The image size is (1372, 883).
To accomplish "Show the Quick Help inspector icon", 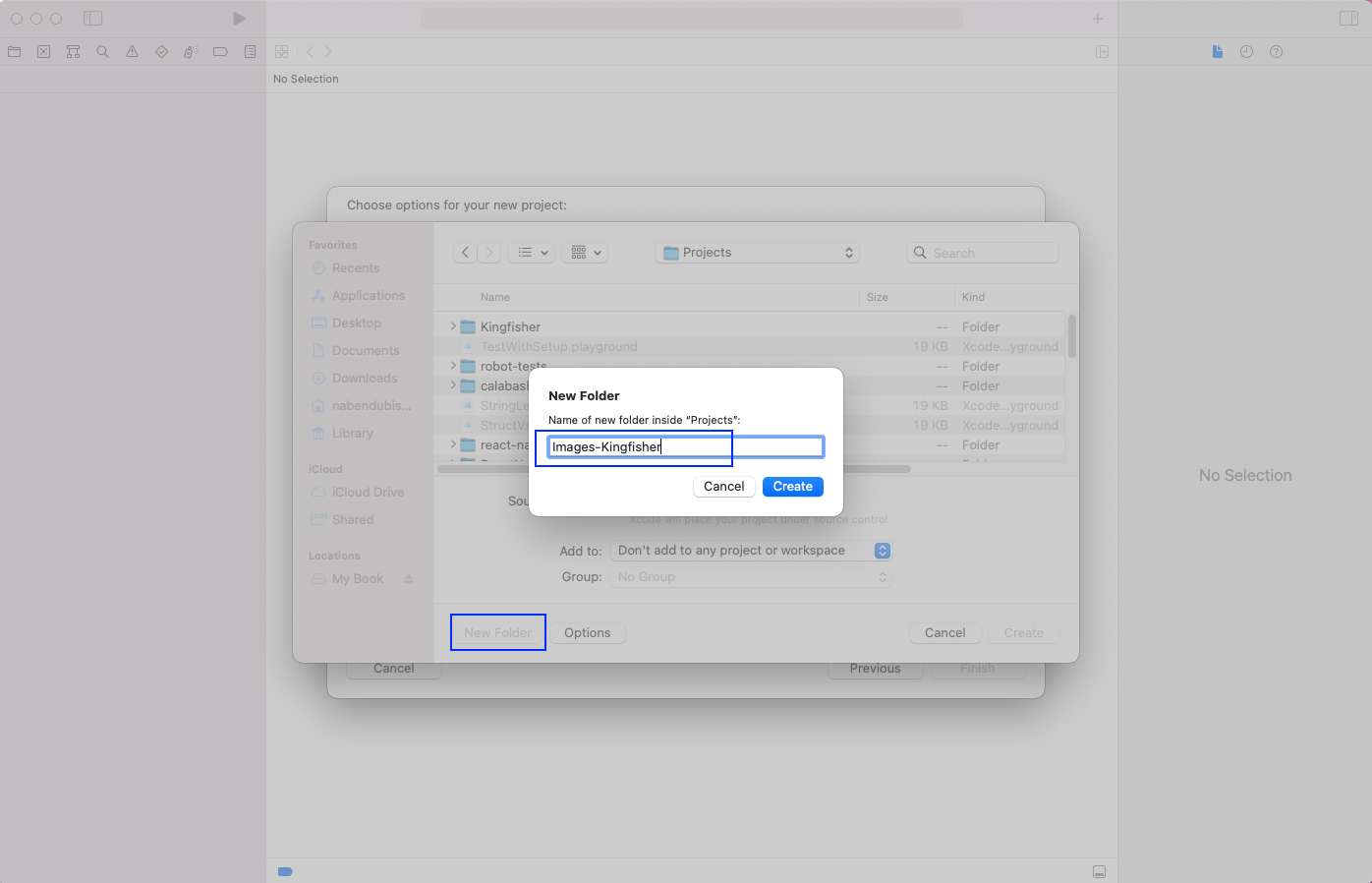I will coord(1276,52).
